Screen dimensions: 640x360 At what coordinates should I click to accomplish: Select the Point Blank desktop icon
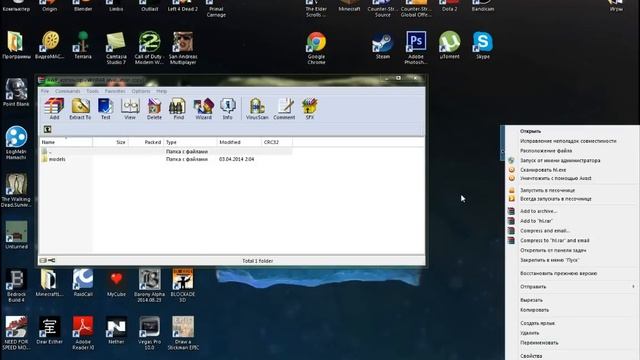click(16, 92)
